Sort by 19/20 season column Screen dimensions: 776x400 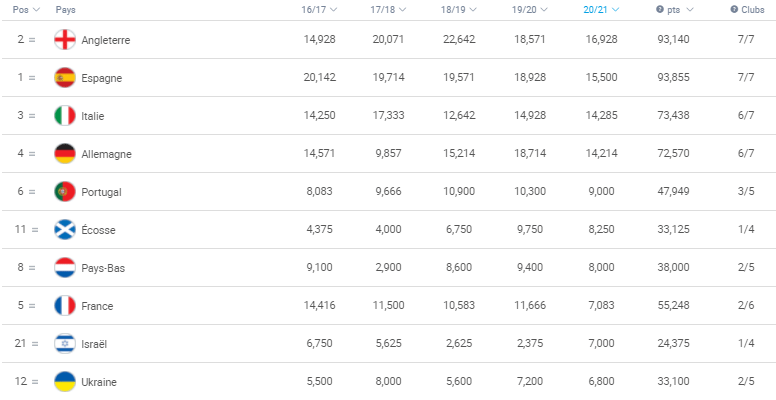[530, 9]
